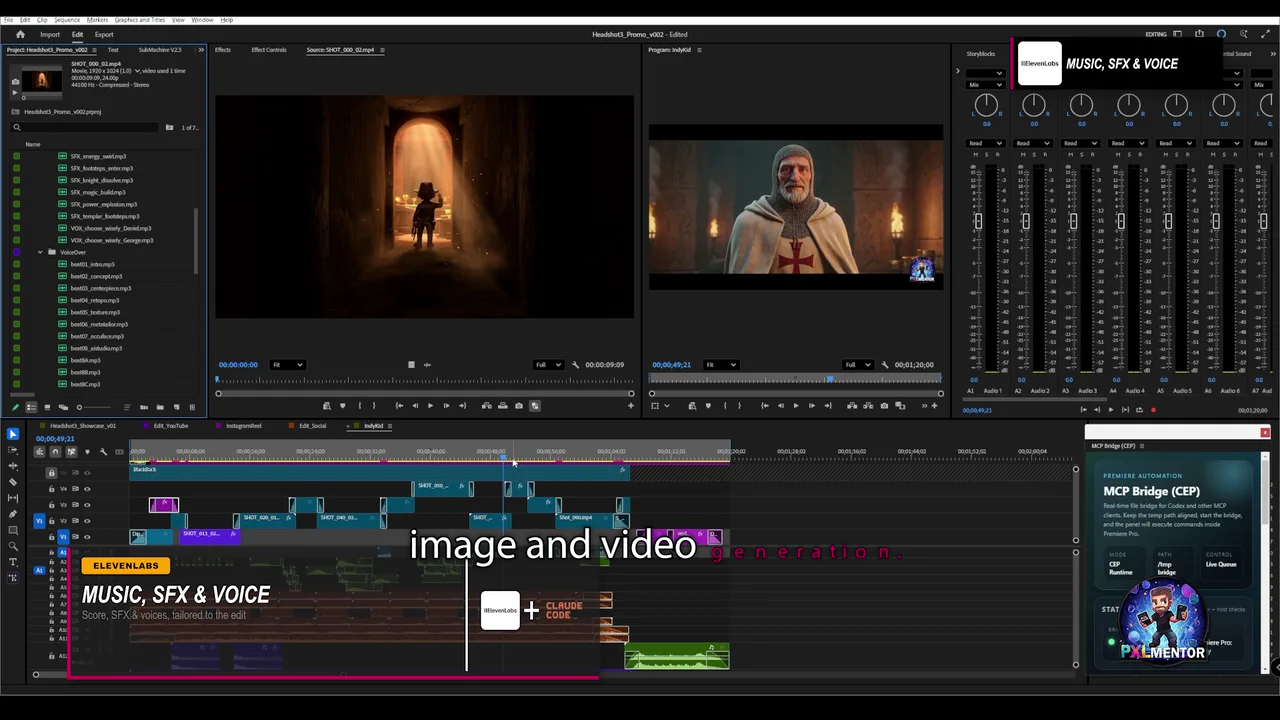Hide V4 track output eye
The width and height of the screenshot is (1280, 720).
click(87, 489)
